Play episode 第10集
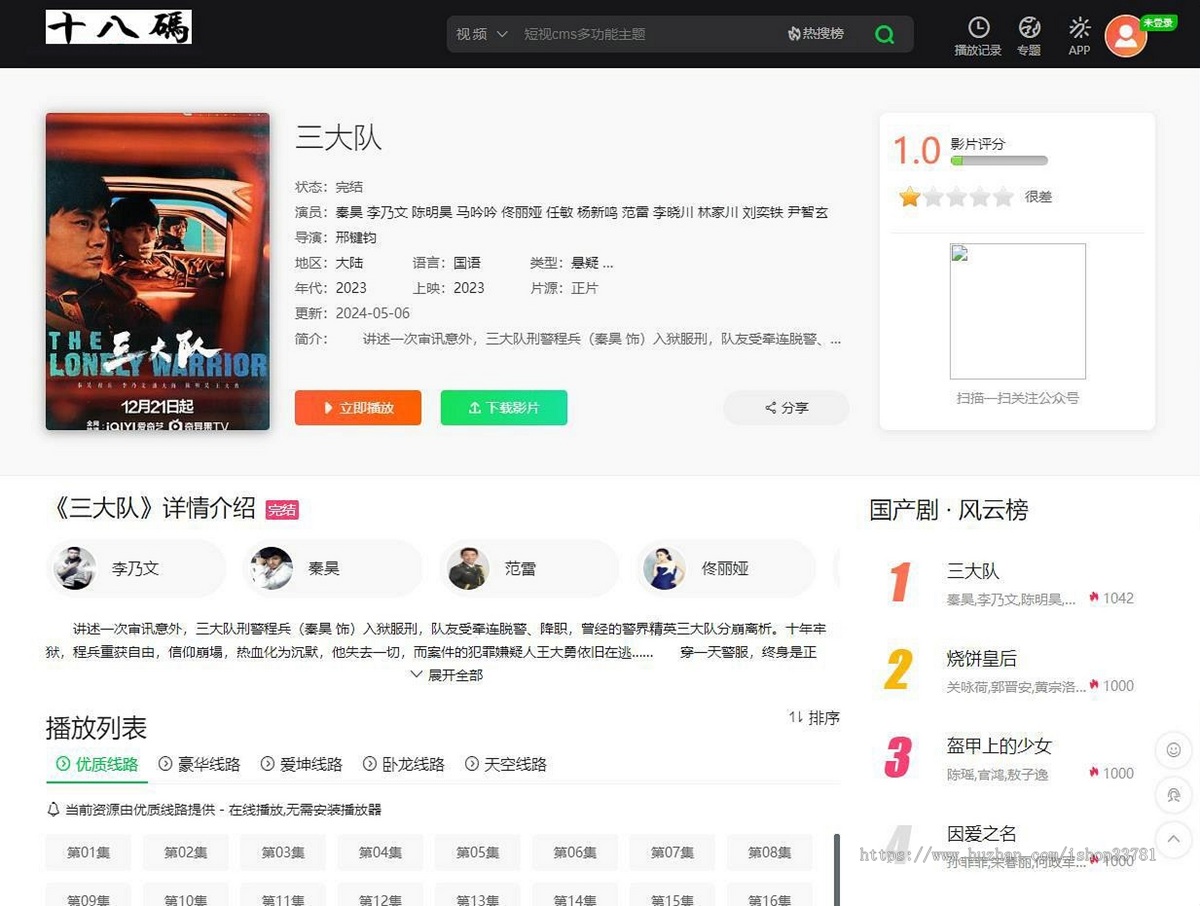The width and height of the screenshot is (1200, 906). pos(186,895)
